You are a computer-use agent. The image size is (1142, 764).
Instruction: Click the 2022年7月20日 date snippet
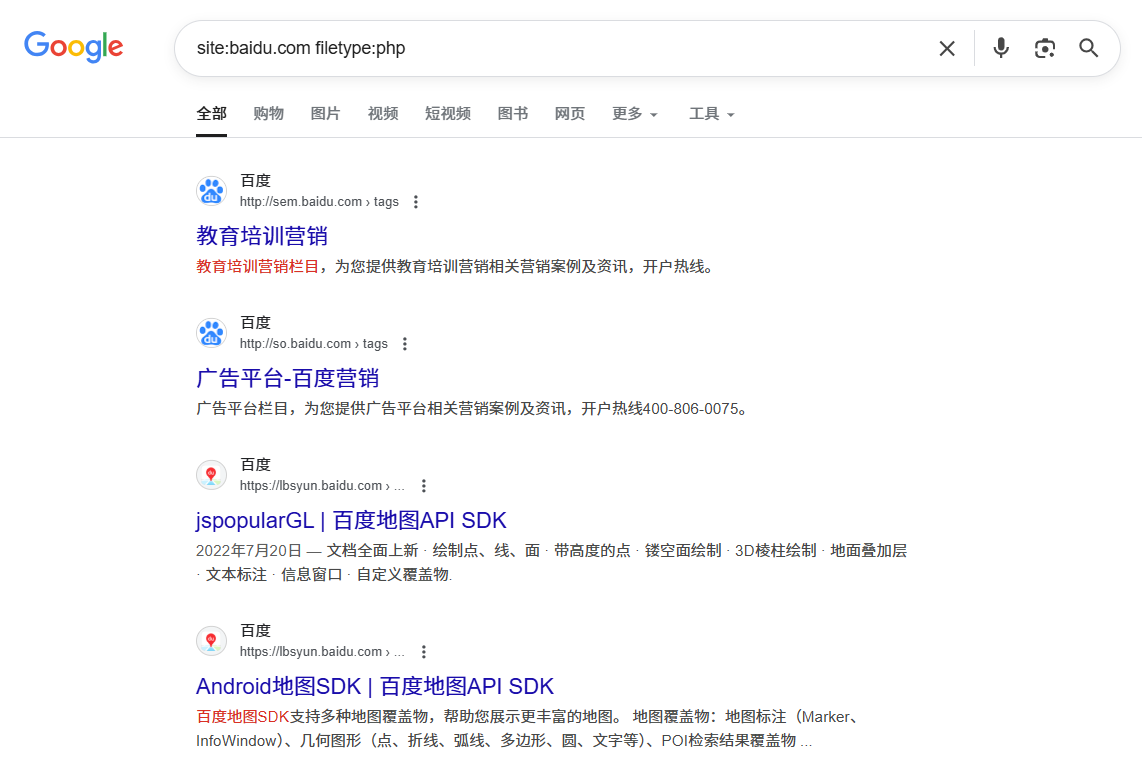pos(249,551)
